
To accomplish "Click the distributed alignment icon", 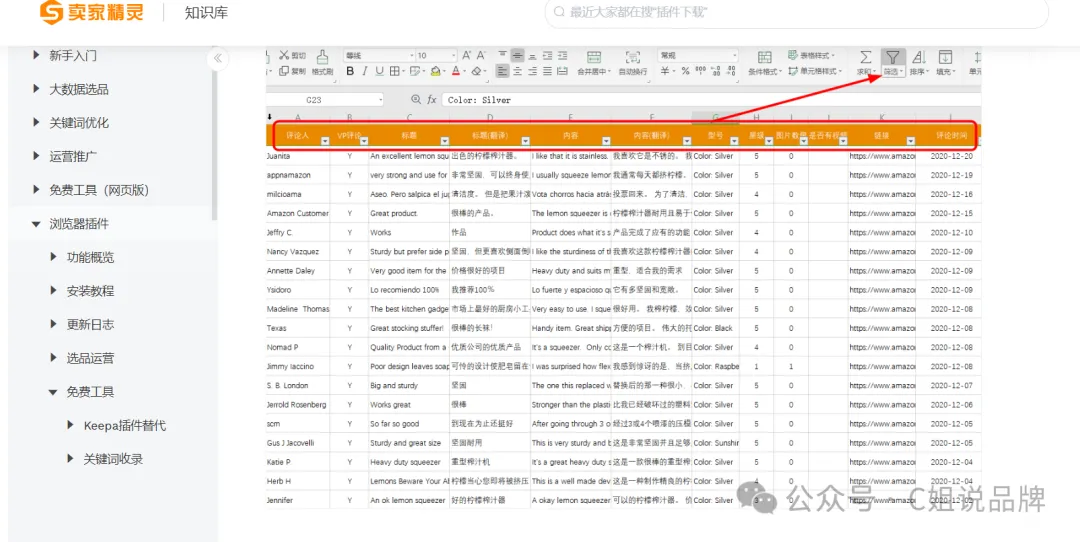I will [x=563, y=71].
